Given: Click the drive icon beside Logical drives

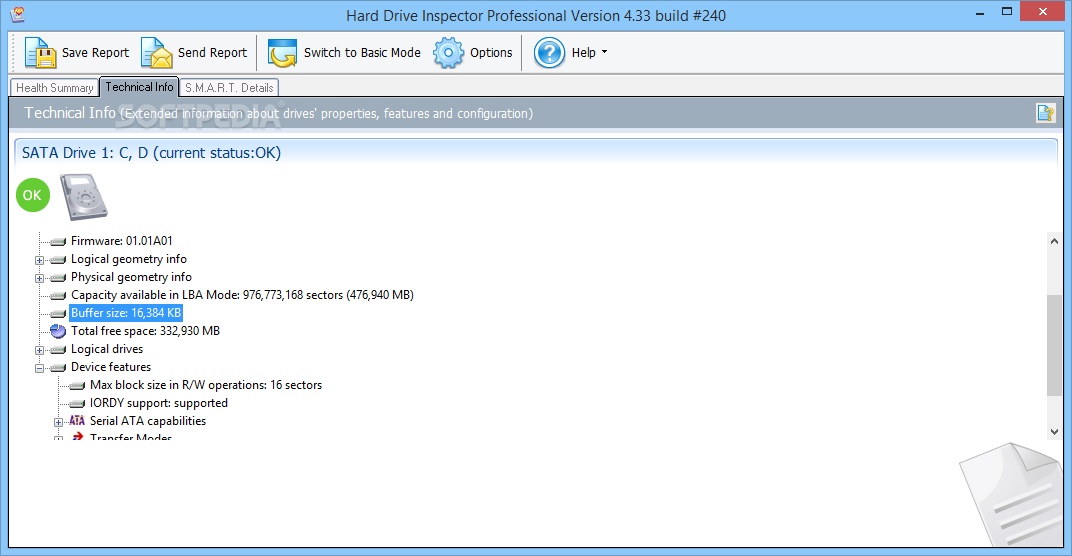Looking at the screenshot, I should coord(59,349).
